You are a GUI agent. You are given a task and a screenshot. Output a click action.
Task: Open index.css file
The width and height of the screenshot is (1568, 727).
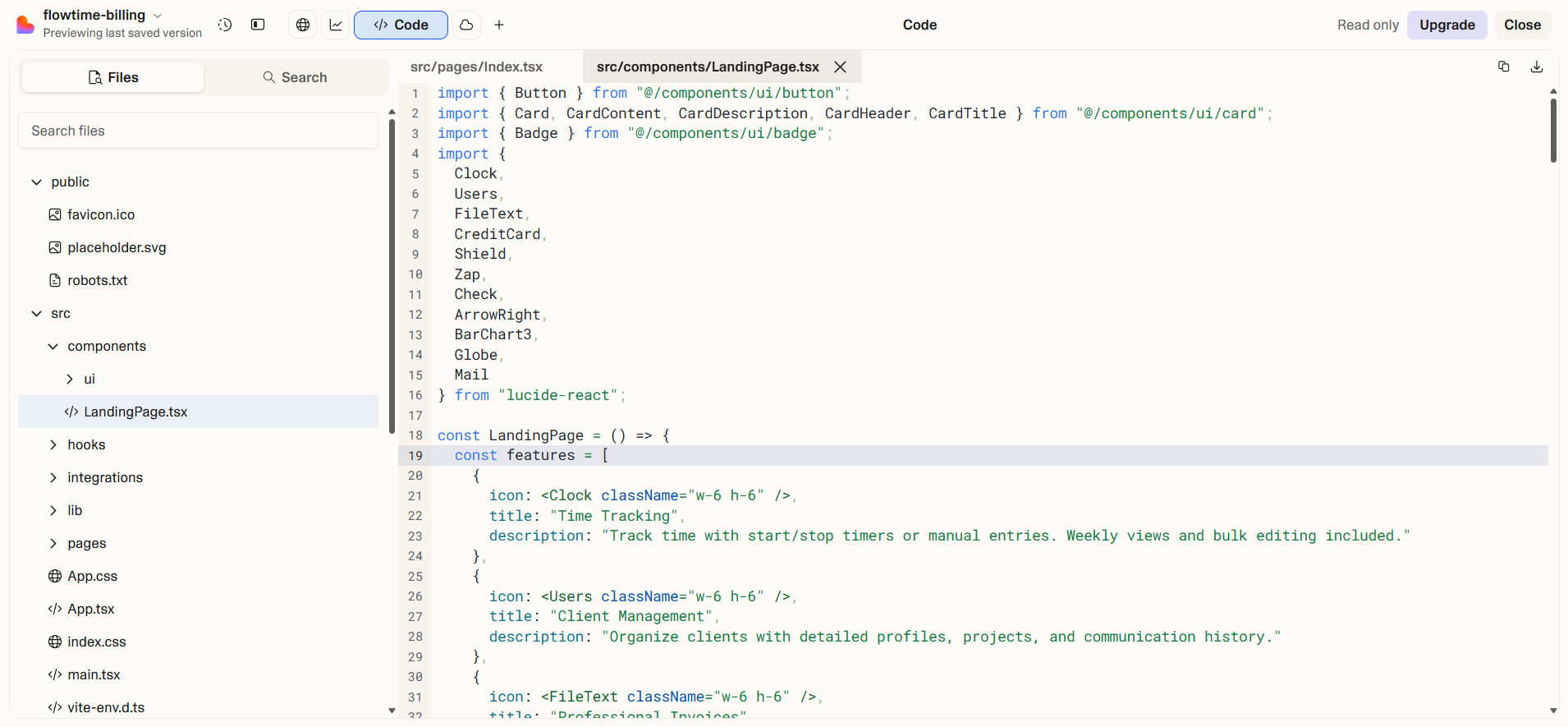click(96, 642)
